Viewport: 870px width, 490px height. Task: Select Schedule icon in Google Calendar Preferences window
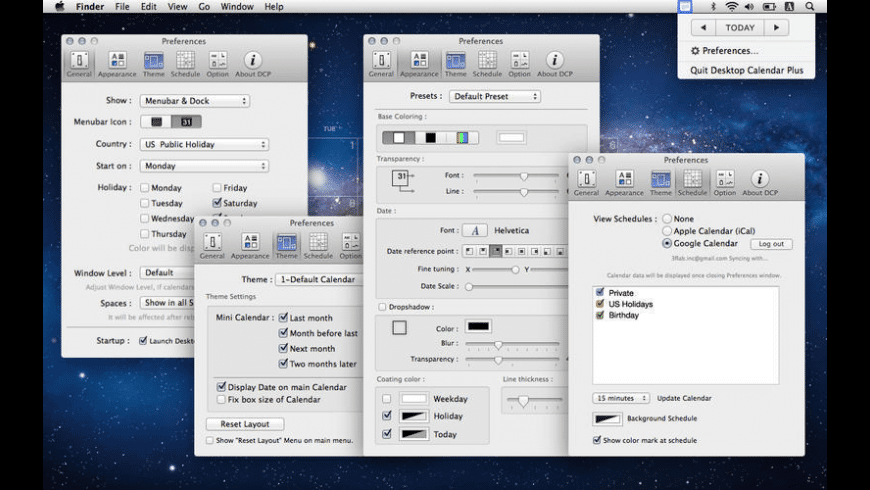[692, 181]
